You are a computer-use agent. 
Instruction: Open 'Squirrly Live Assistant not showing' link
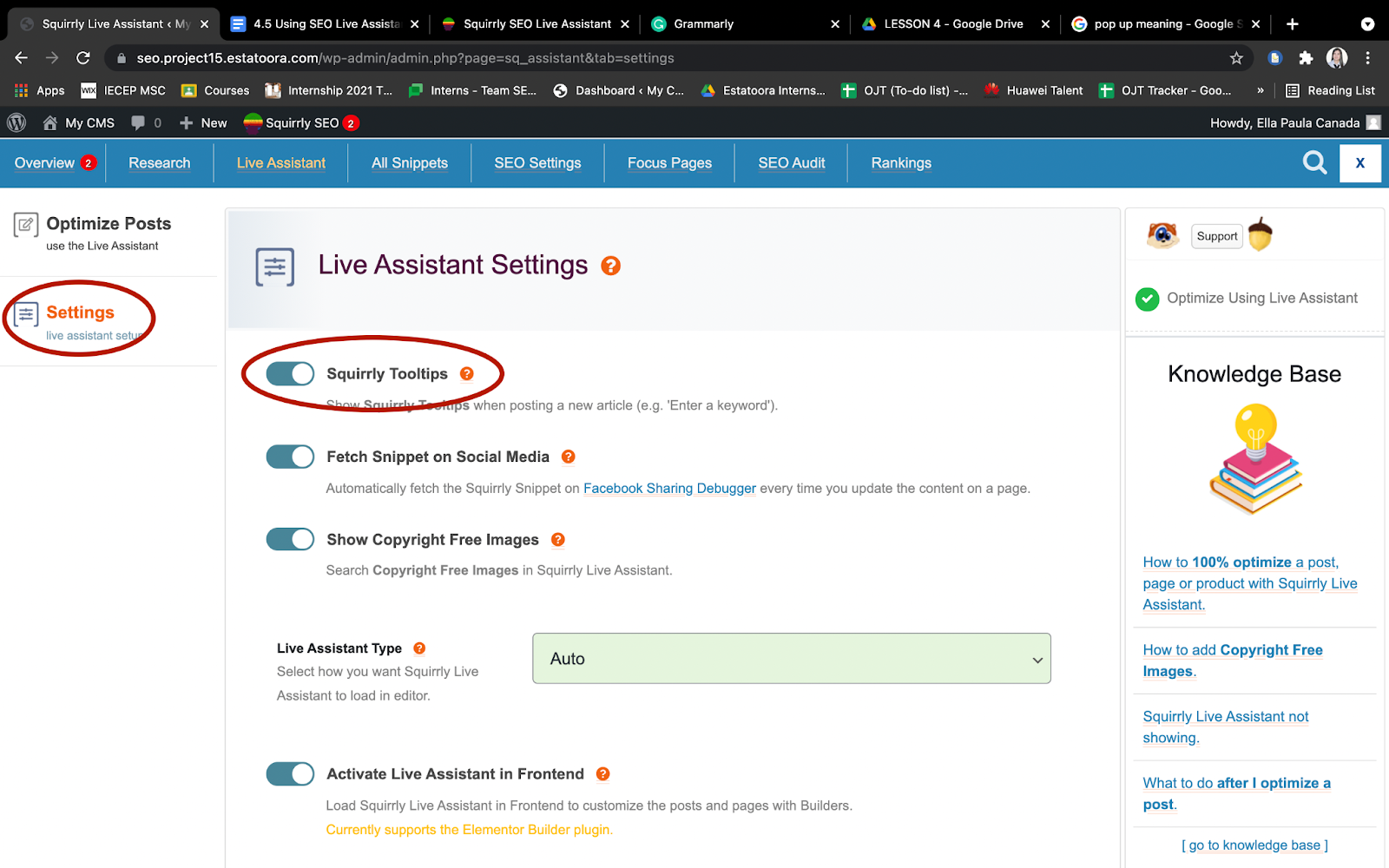[x=1226, y=727]
